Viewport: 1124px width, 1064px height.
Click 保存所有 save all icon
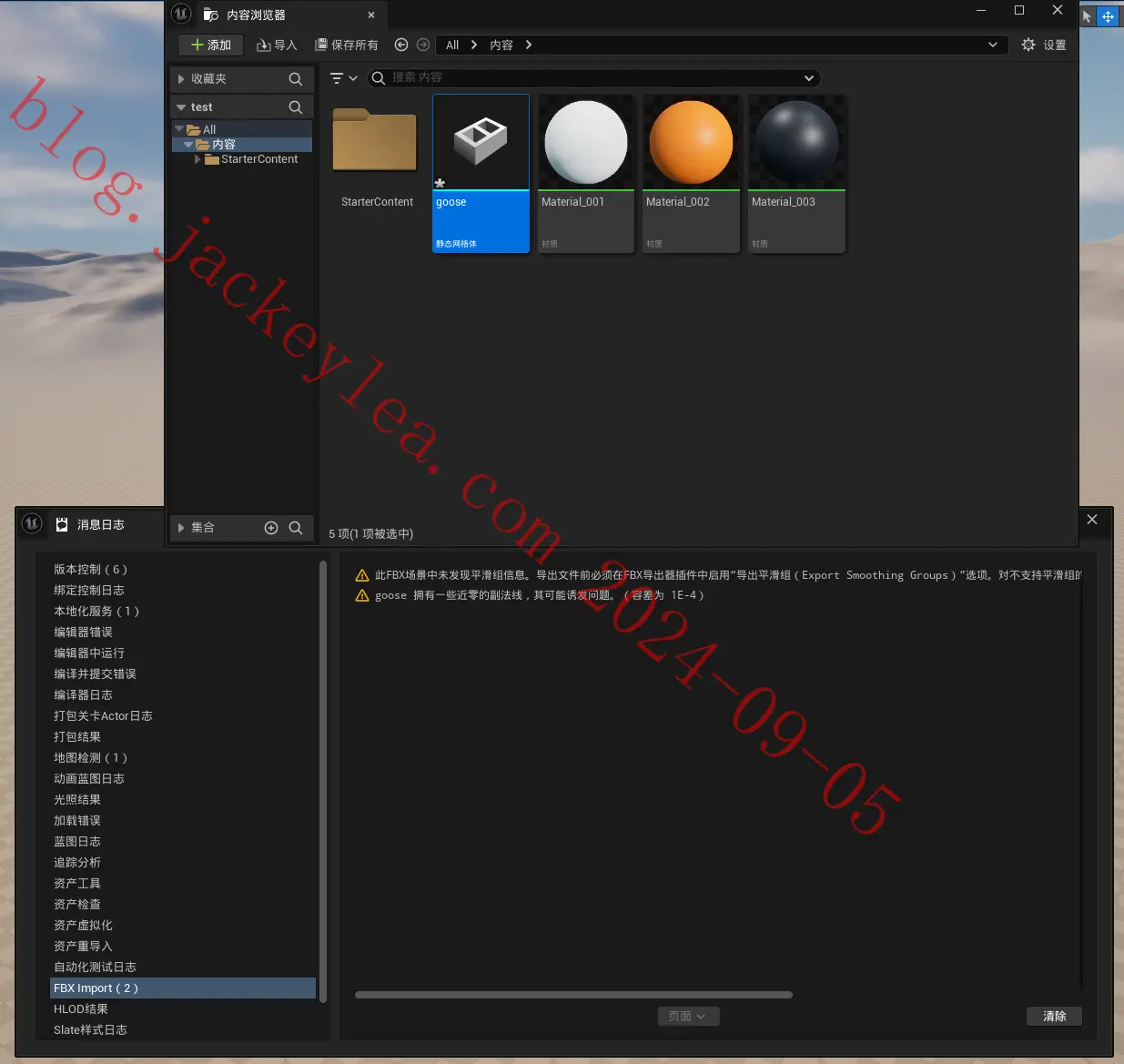coord(320,45)
